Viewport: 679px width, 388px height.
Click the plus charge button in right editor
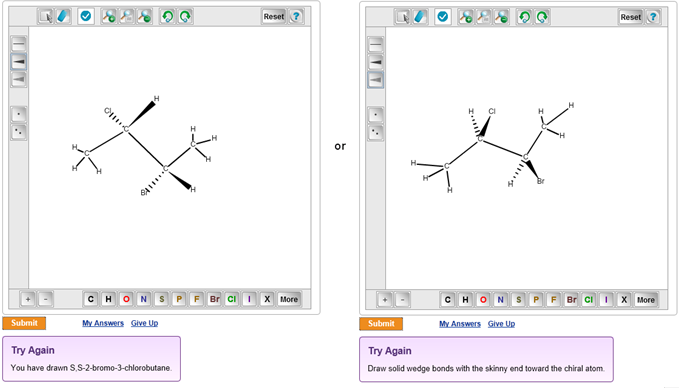coord(385,300)
